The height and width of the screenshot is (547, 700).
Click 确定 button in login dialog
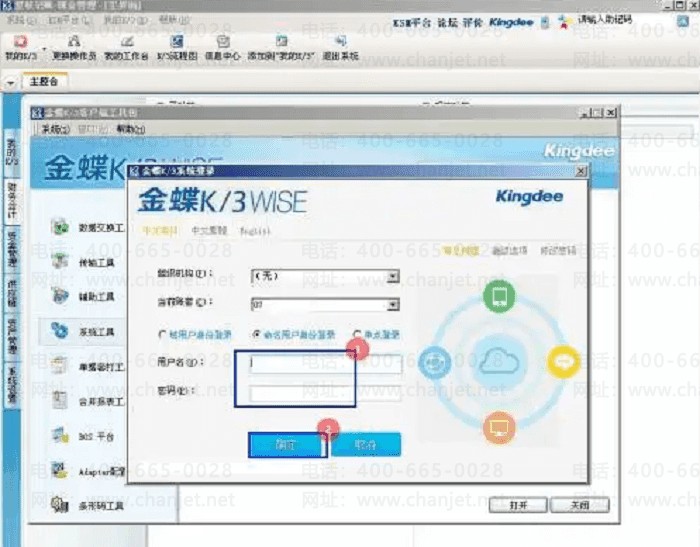click(287, 445)
